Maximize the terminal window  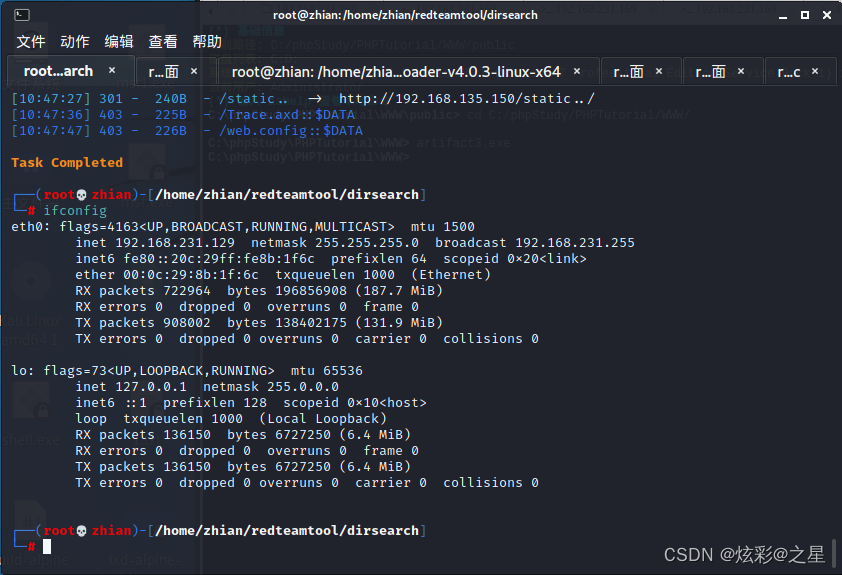805,15
